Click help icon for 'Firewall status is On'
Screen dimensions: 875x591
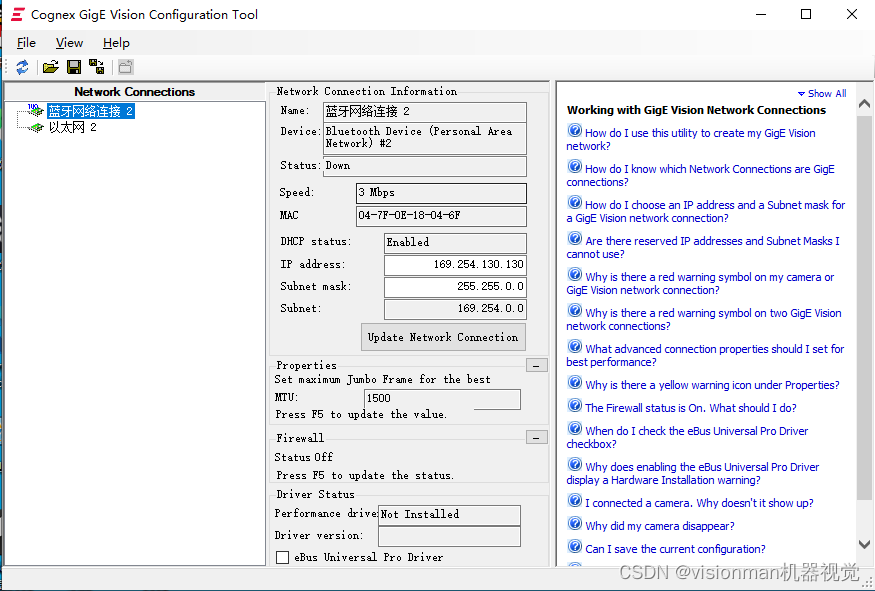575,405
